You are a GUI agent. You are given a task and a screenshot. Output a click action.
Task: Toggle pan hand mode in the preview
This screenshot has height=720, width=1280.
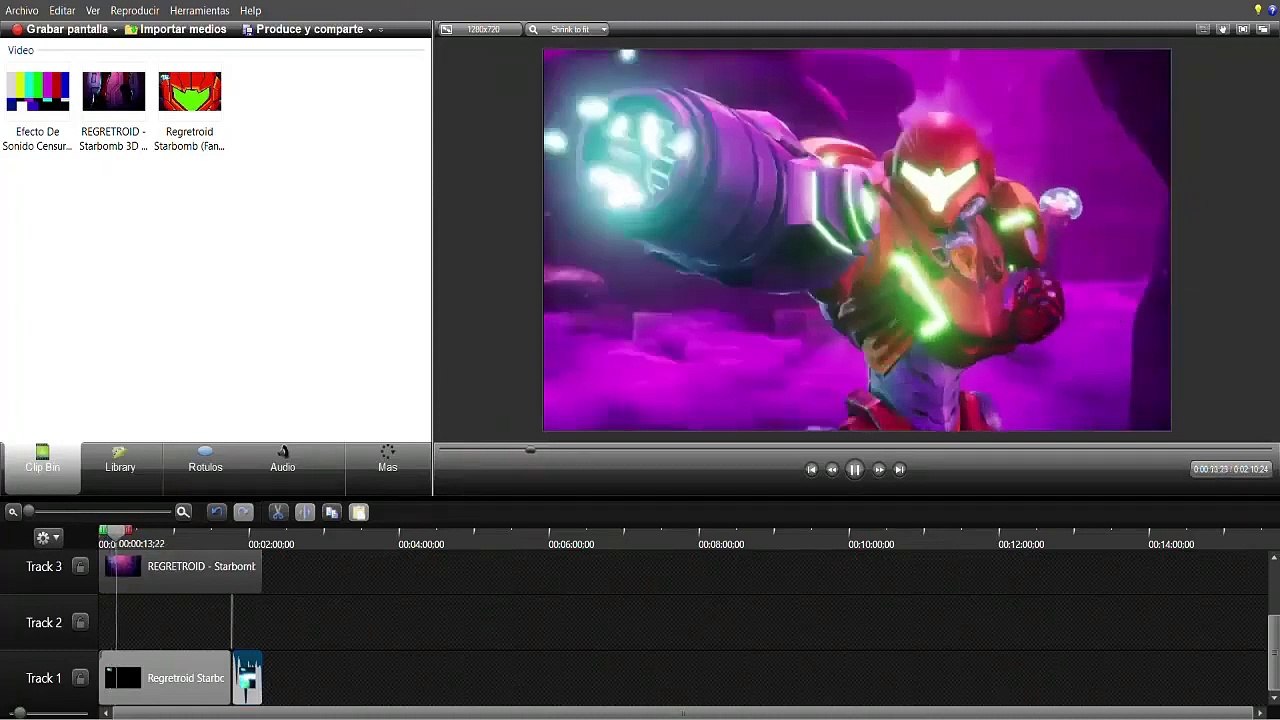click(1223, 30)
